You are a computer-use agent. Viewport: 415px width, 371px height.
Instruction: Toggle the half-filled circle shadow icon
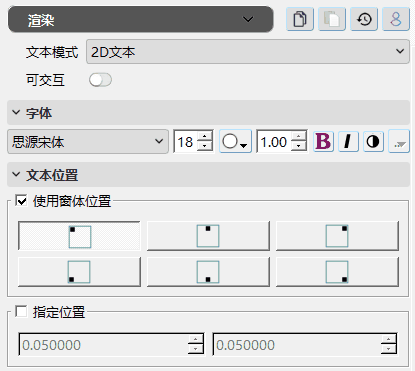[373, 142]
